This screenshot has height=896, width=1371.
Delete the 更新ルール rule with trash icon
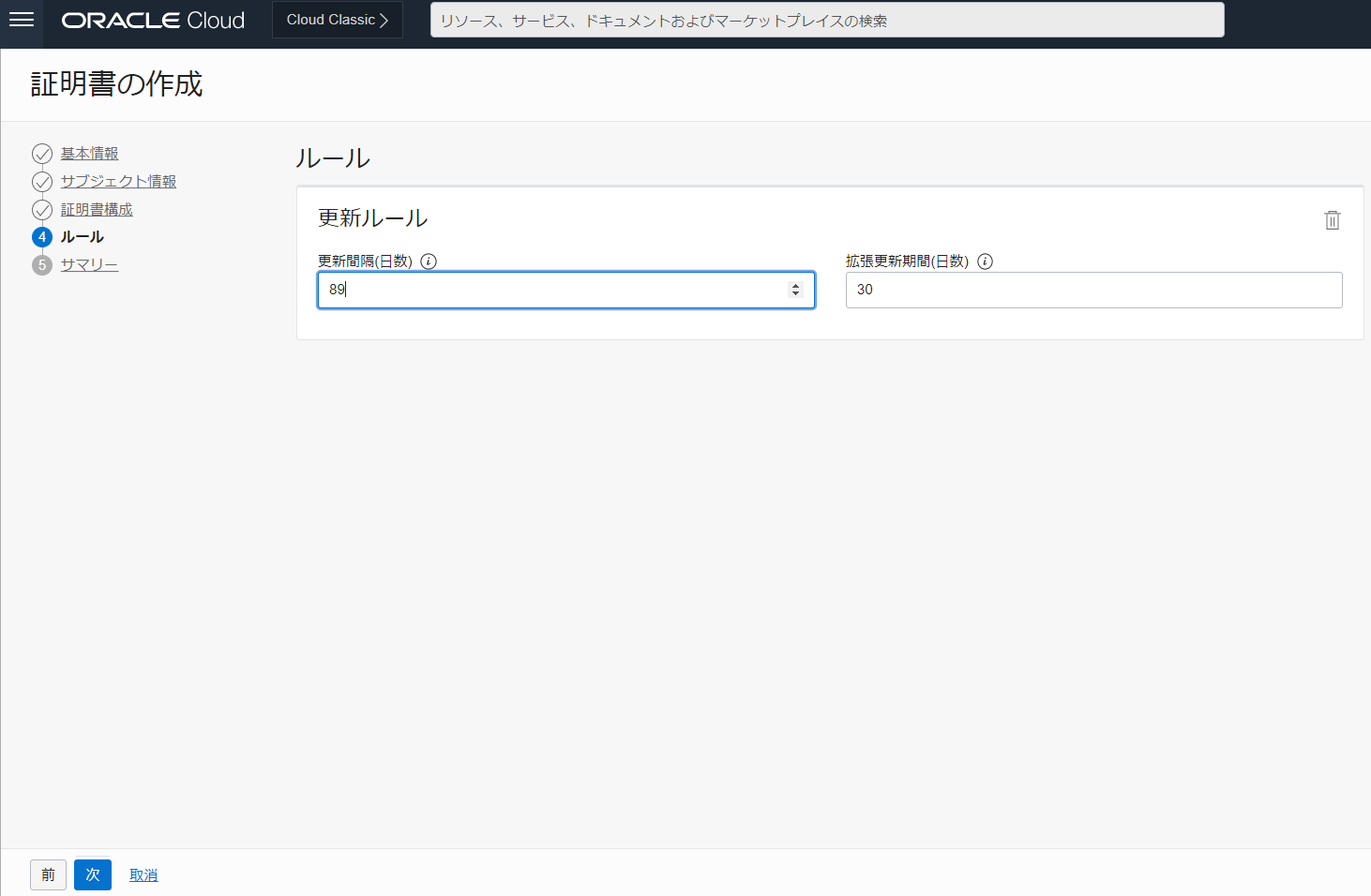click(1332, 220)
